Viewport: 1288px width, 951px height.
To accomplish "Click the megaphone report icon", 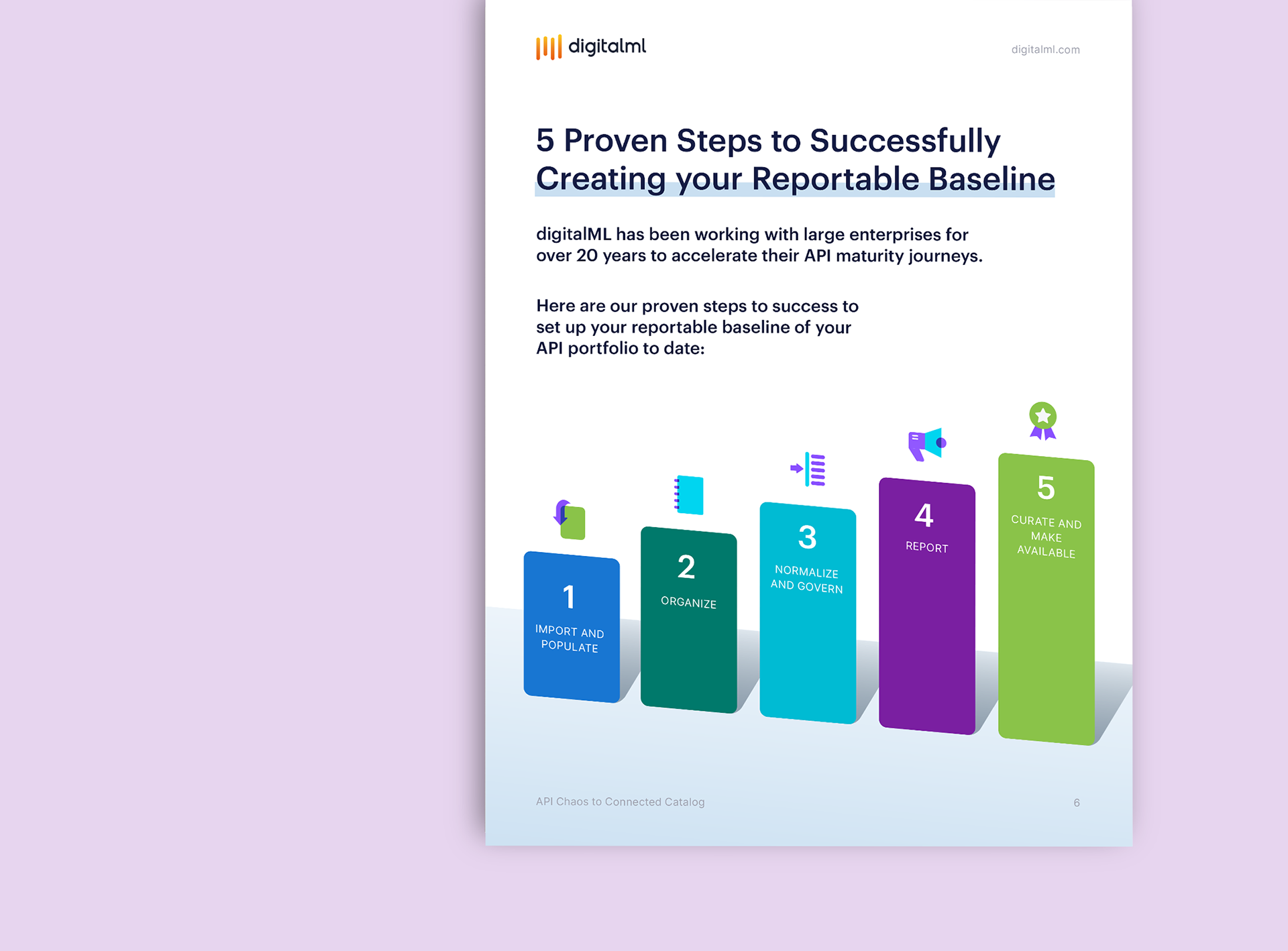I will tap(927, 444).
